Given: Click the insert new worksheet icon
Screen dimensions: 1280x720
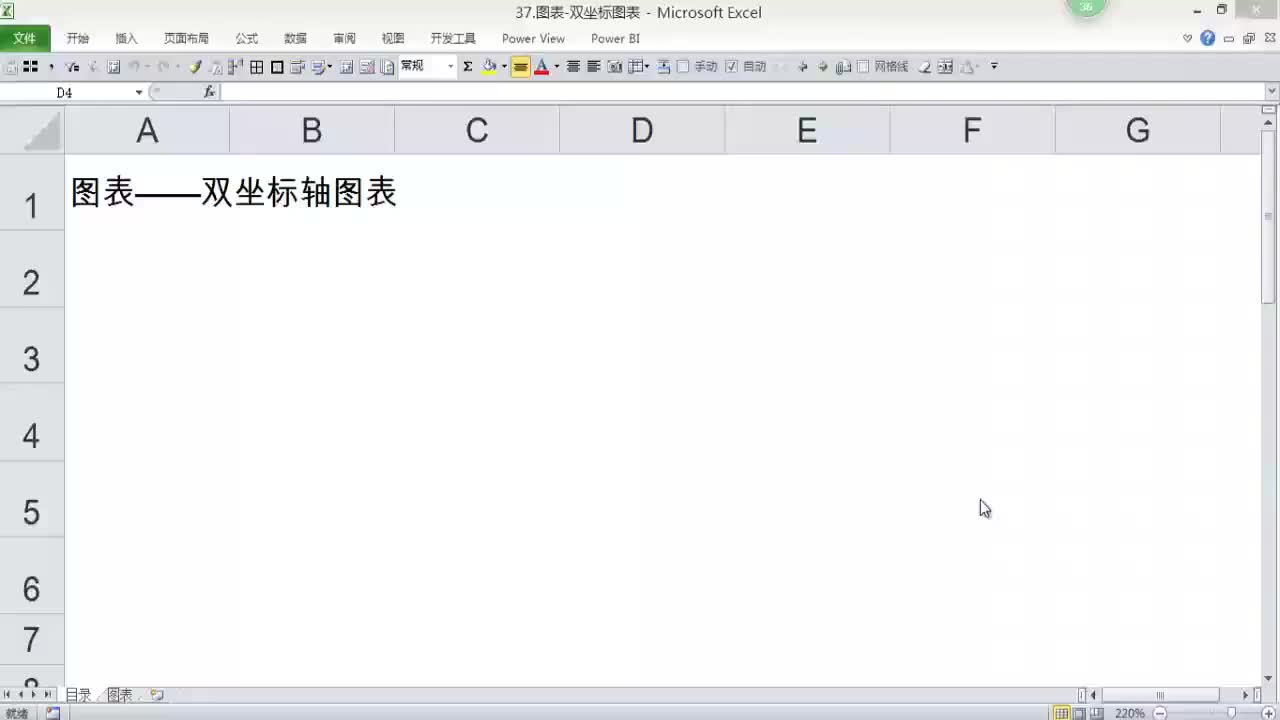Looking at the screenshot, I should tap(157, 695).
